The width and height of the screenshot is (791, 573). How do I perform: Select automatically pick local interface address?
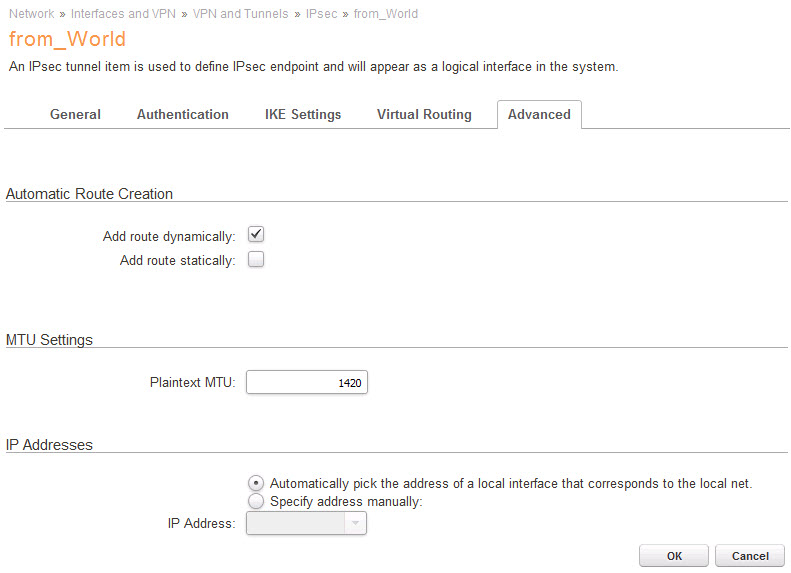(x=255, y=483)
